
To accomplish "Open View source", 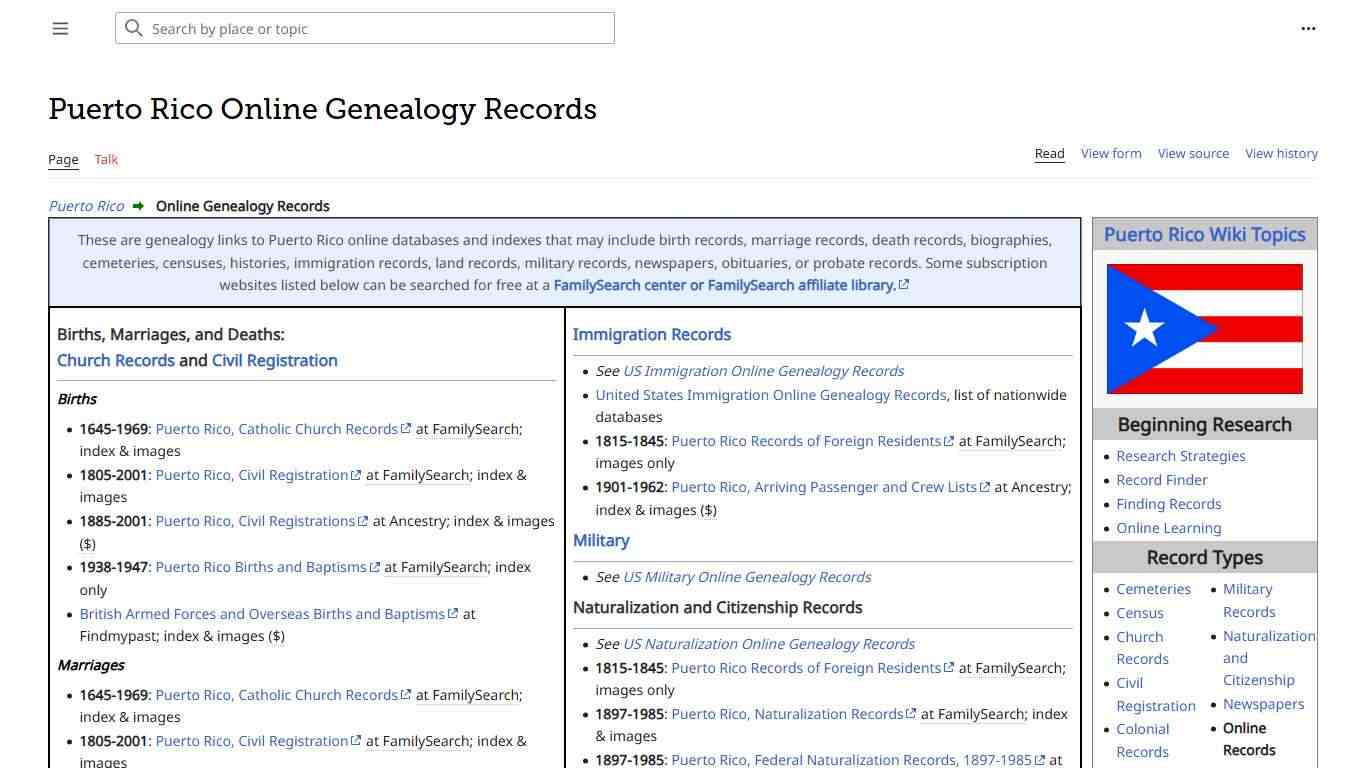I will tap(1193, 153).
